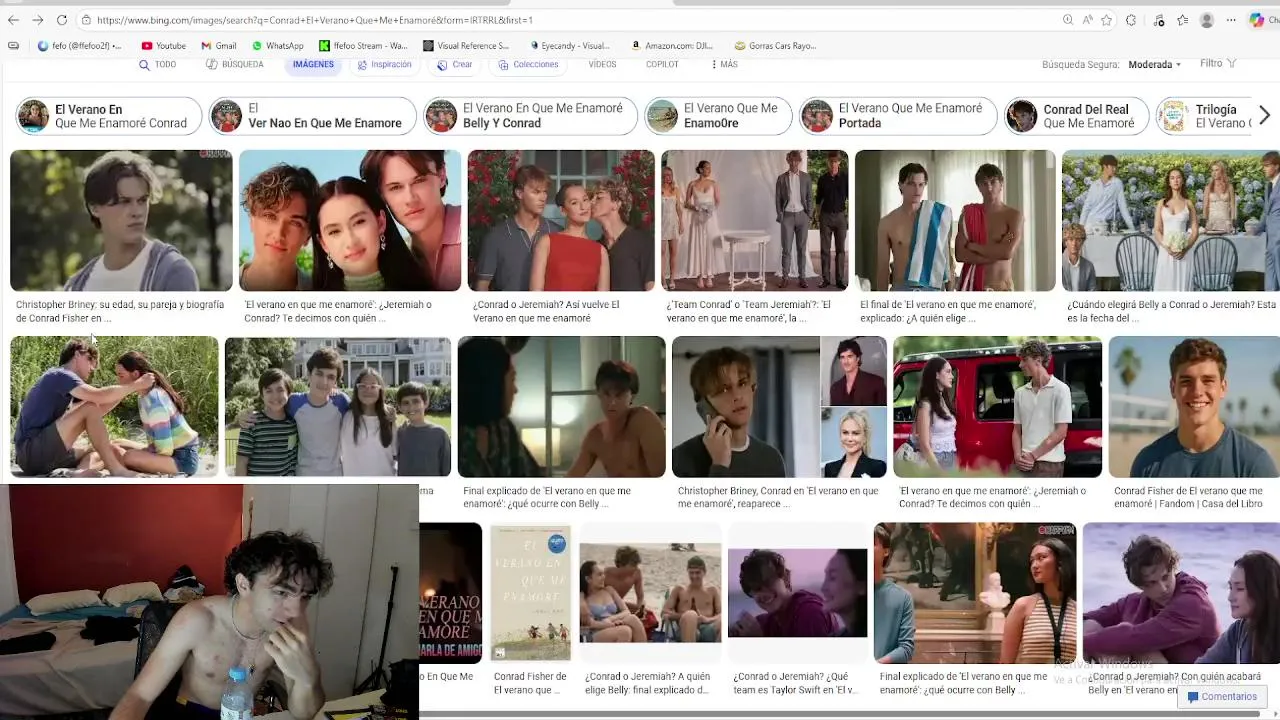
Task: Select the 'Portada' suggestion chip
Action: tap(898, 116)
